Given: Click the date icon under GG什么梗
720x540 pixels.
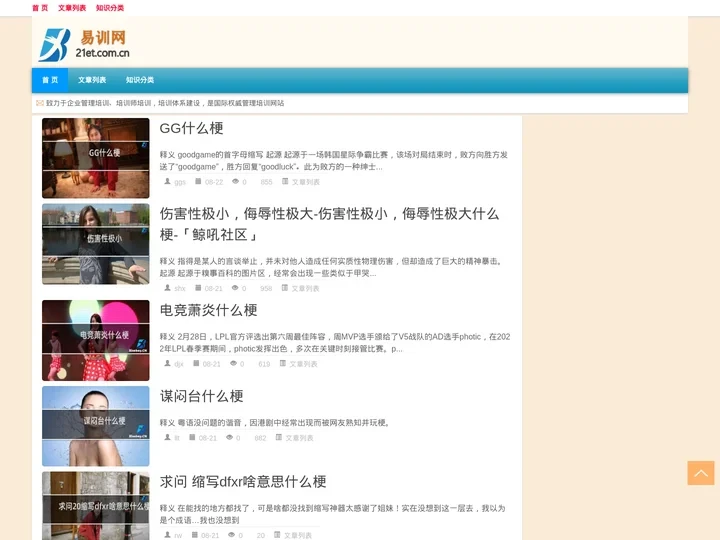Looking at the screenshot, I should 198,181.
